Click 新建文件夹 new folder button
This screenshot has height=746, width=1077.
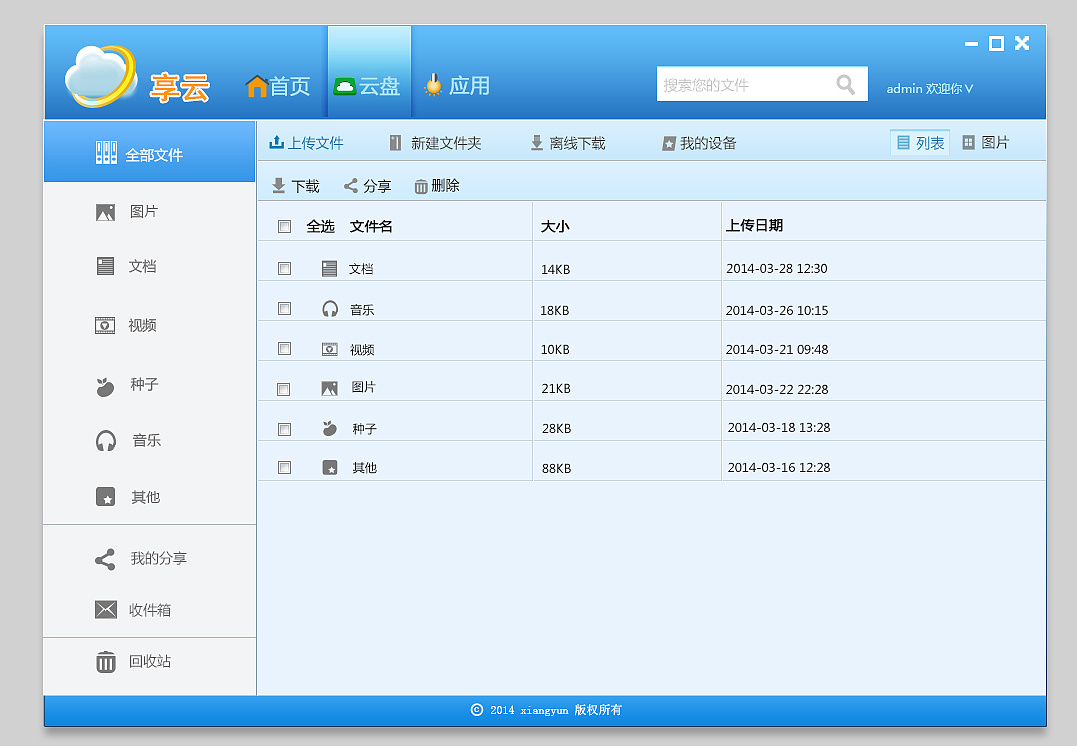(435, 143)
